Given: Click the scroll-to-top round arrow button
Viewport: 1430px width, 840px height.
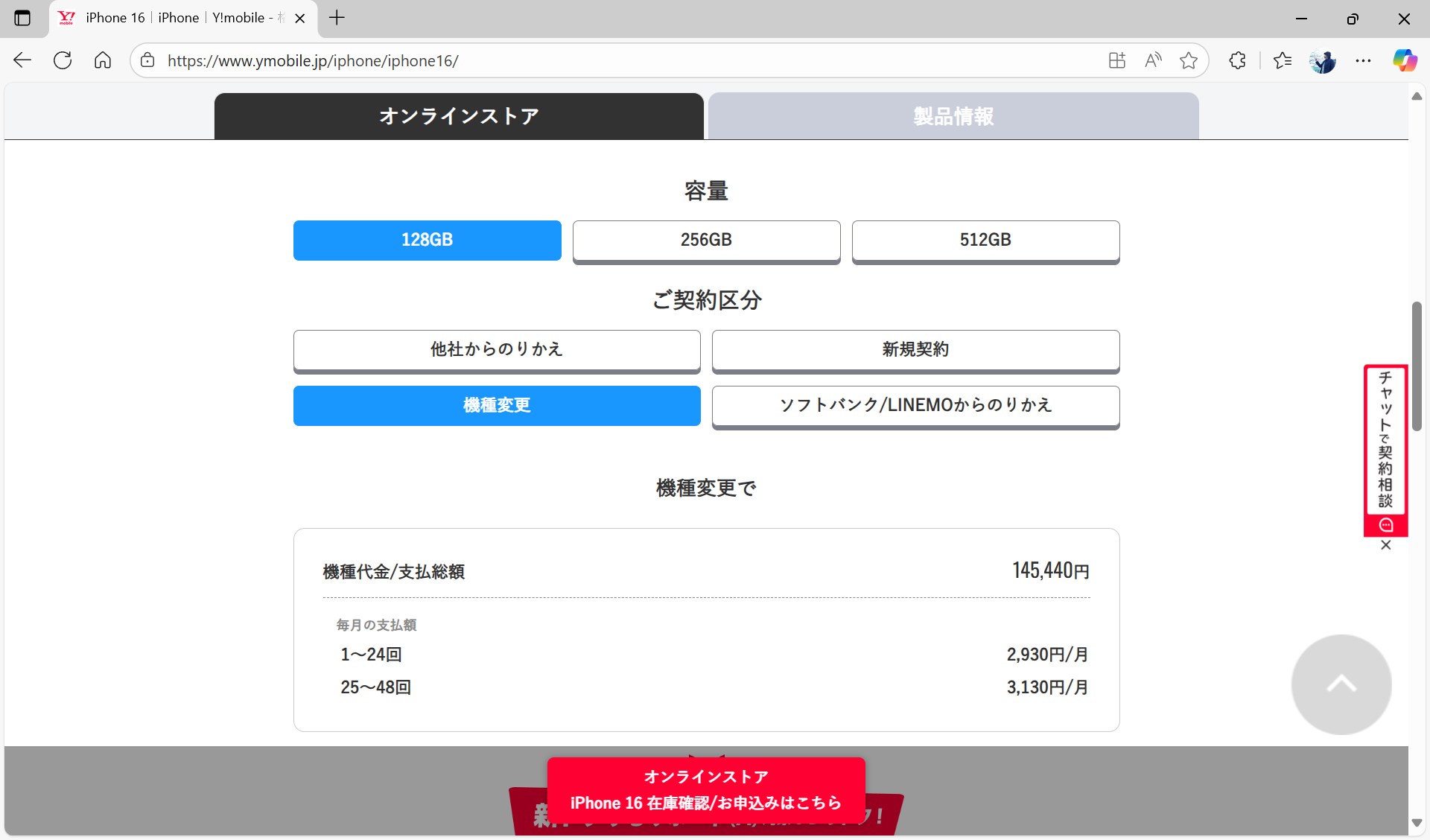Looking at the screenshot, I should [1341, 684].
